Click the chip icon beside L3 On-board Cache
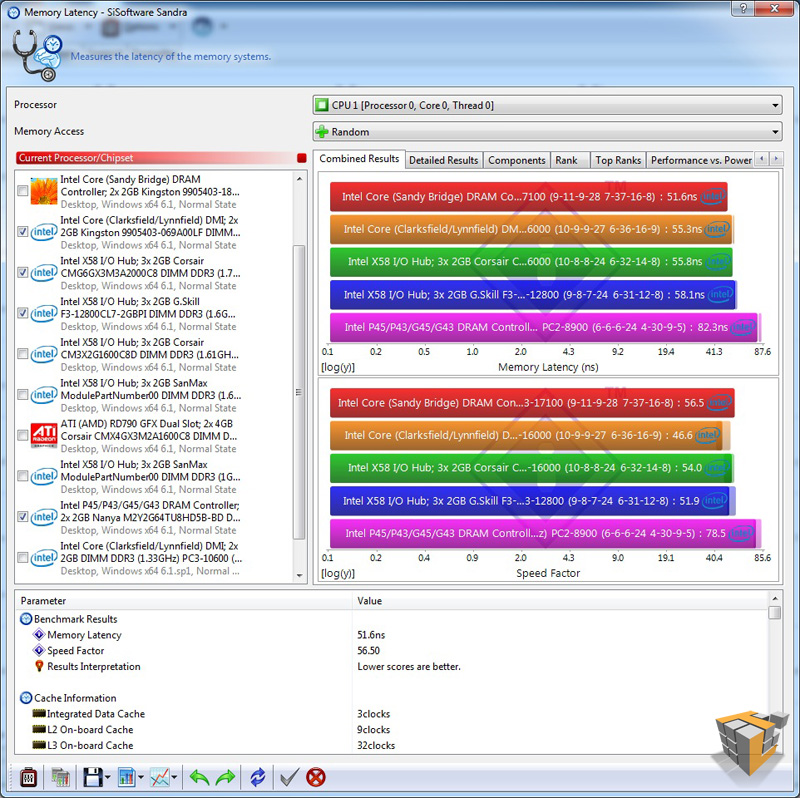 (x=39, y=745)
